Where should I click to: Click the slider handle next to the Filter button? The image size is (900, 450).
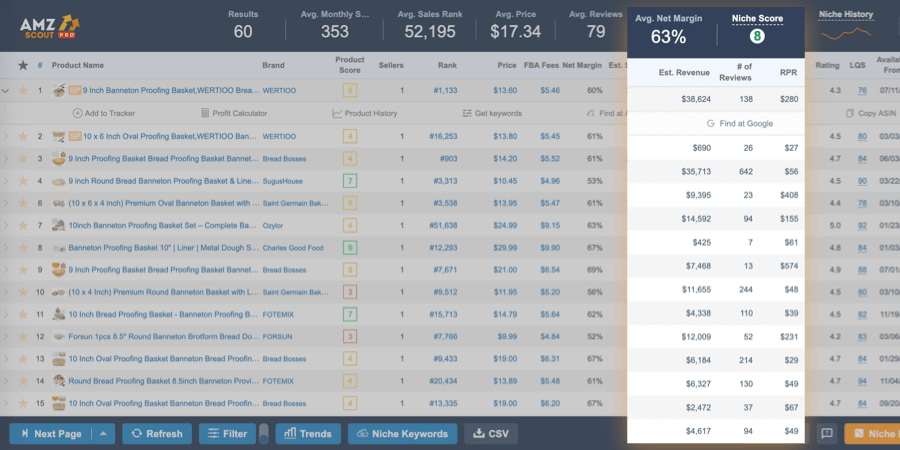pyautogui.click(x=263, y=434)
